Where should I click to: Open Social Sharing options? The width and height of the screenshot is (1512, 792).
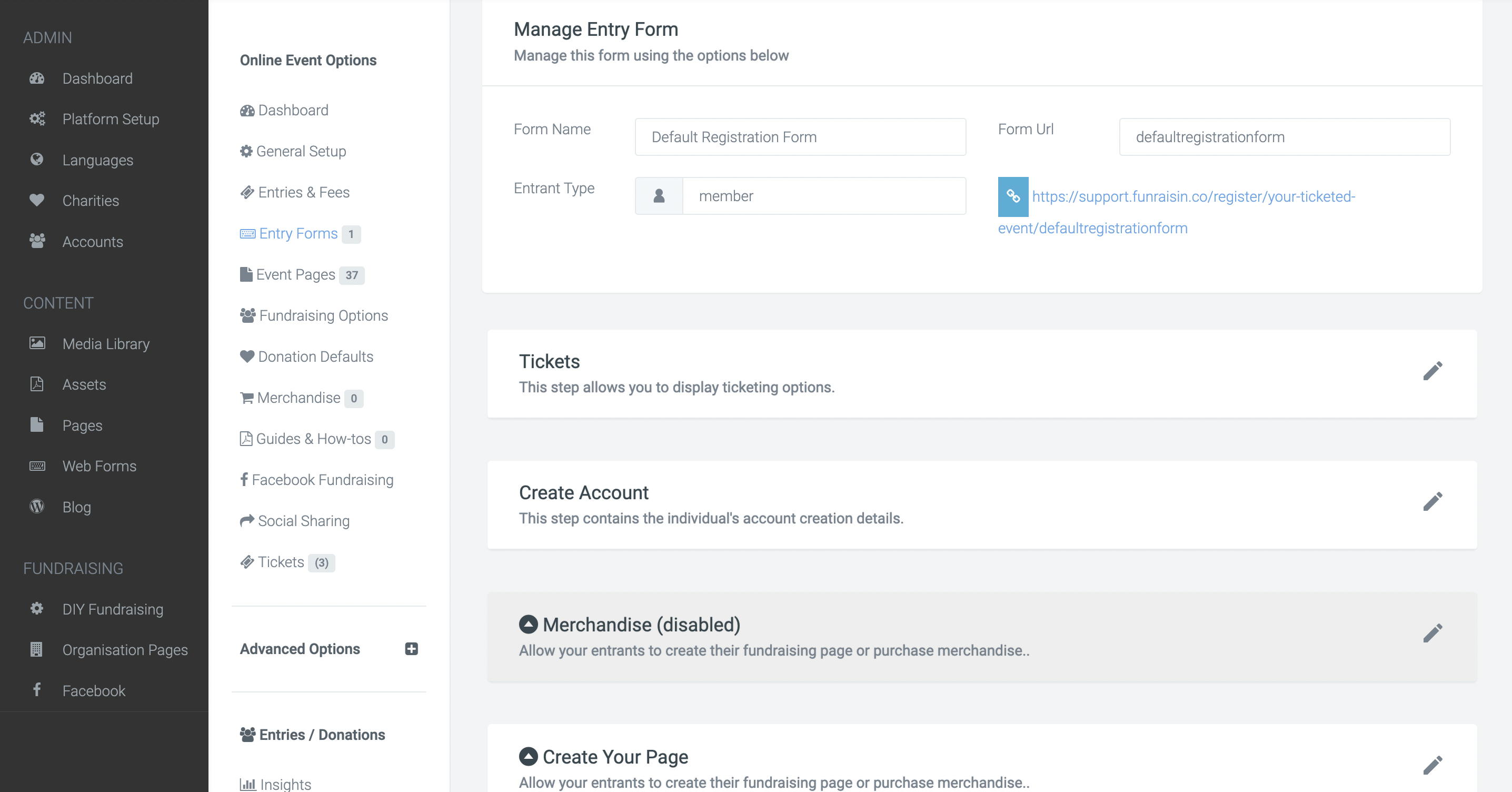[295, 521]
